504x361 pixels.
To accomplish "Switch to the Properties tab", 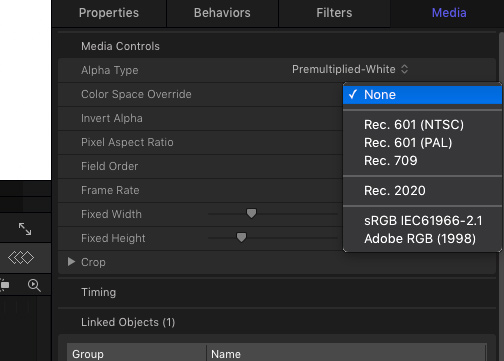I will (x=109, y=13).
